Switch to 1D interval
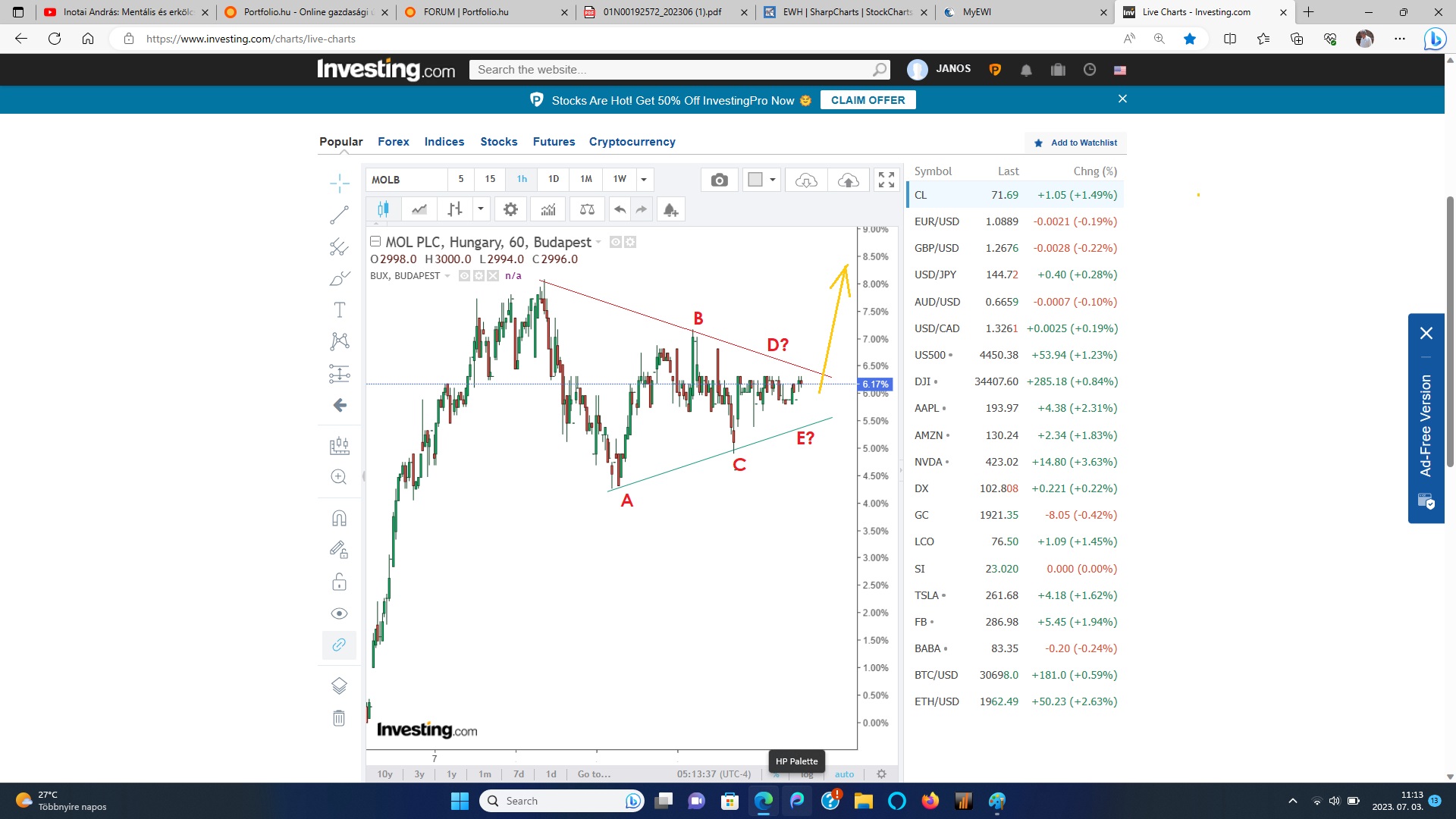The height and width of the screenshot is (819, 1456). tap(554, 180)
